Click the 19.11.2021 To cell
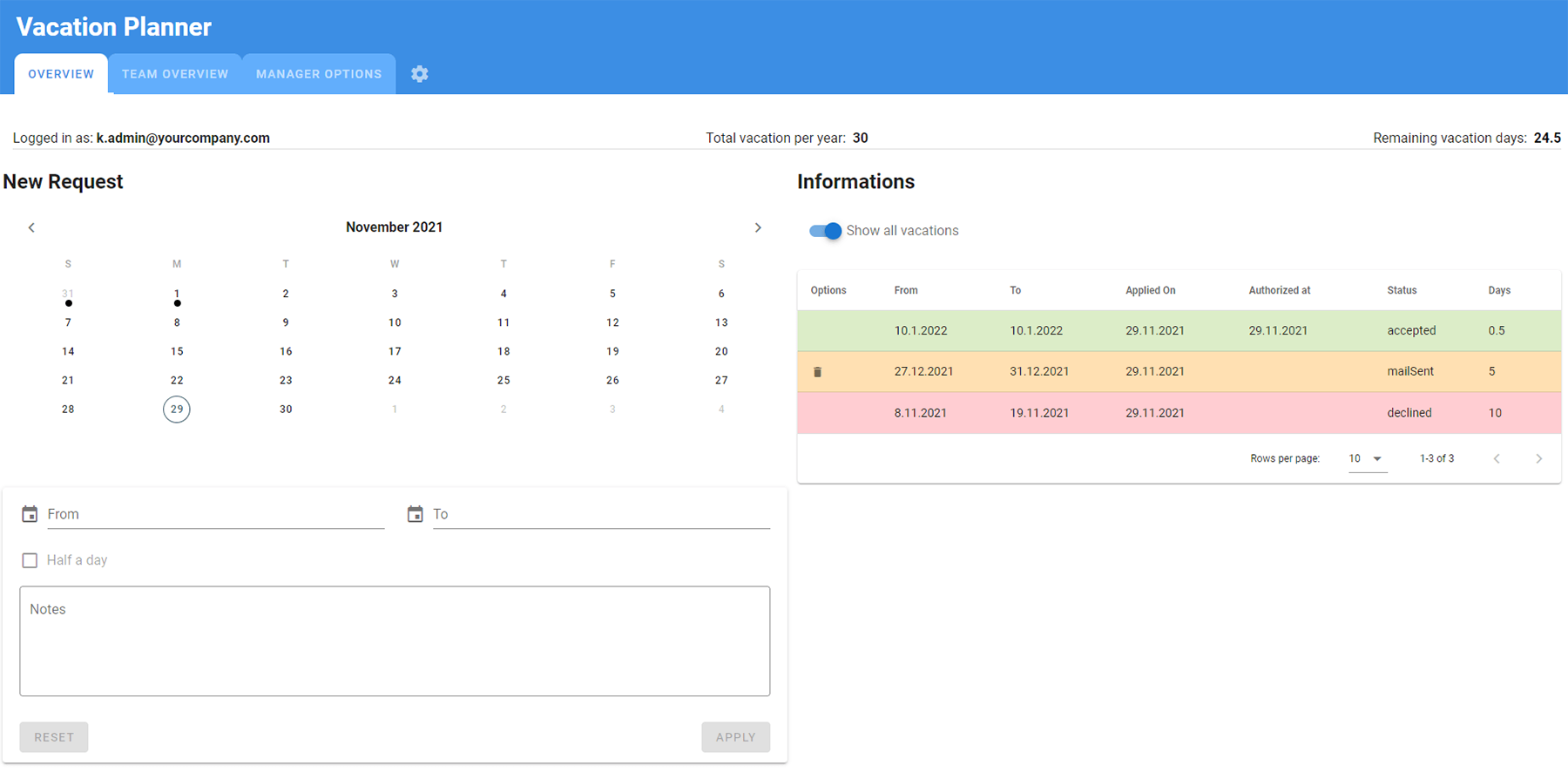 point(1039,413)
